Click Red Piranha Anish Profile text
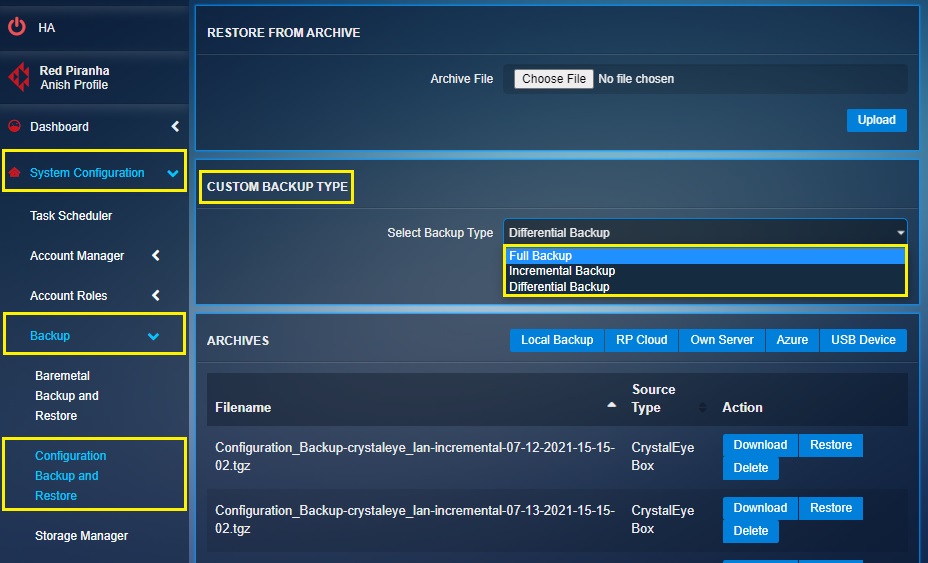The height and width of the screenshot is (563, 928). point(74,78)
